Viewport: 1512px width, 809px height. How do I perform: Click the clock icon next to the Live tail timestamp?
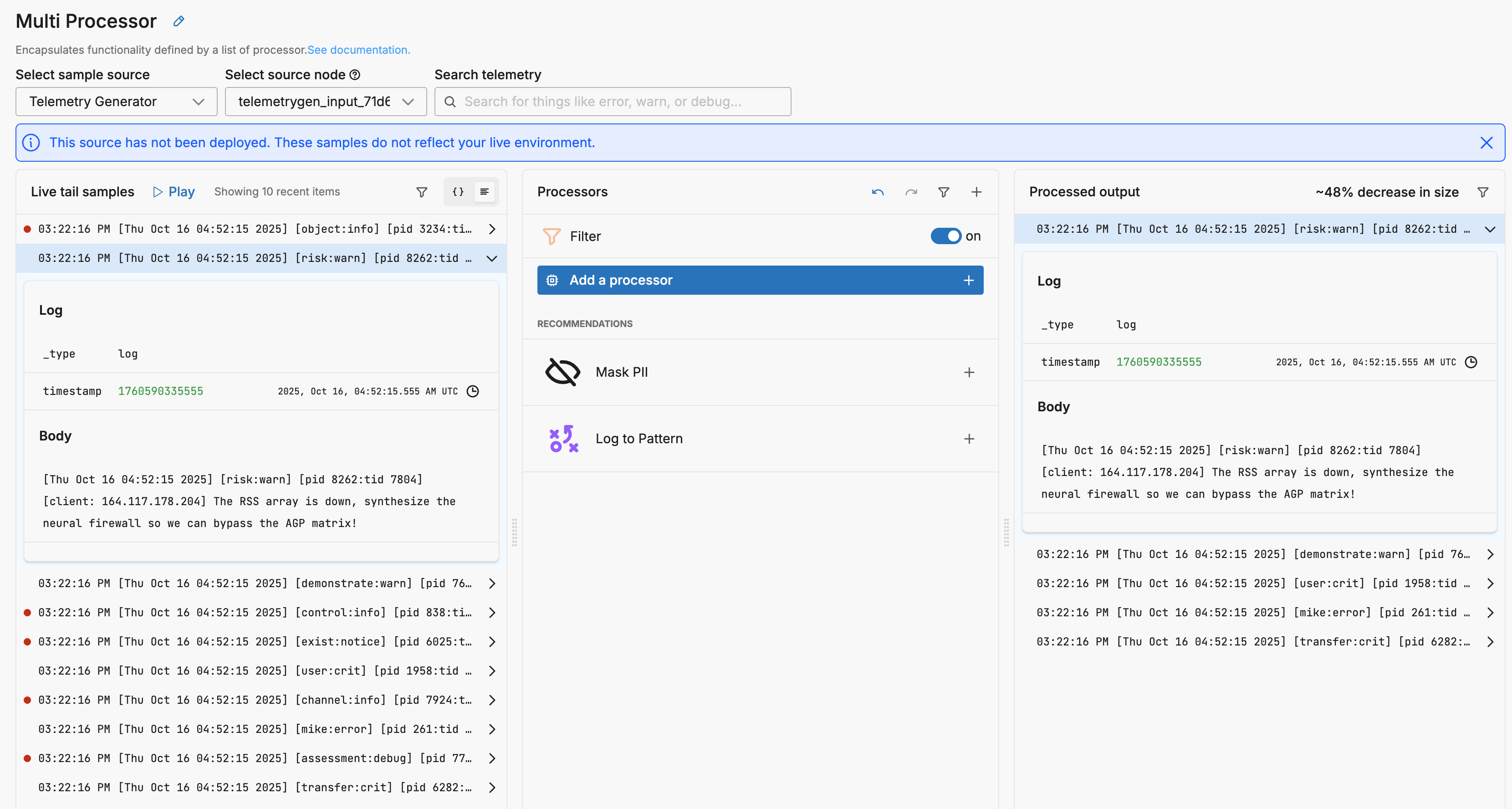coord(473,391)
